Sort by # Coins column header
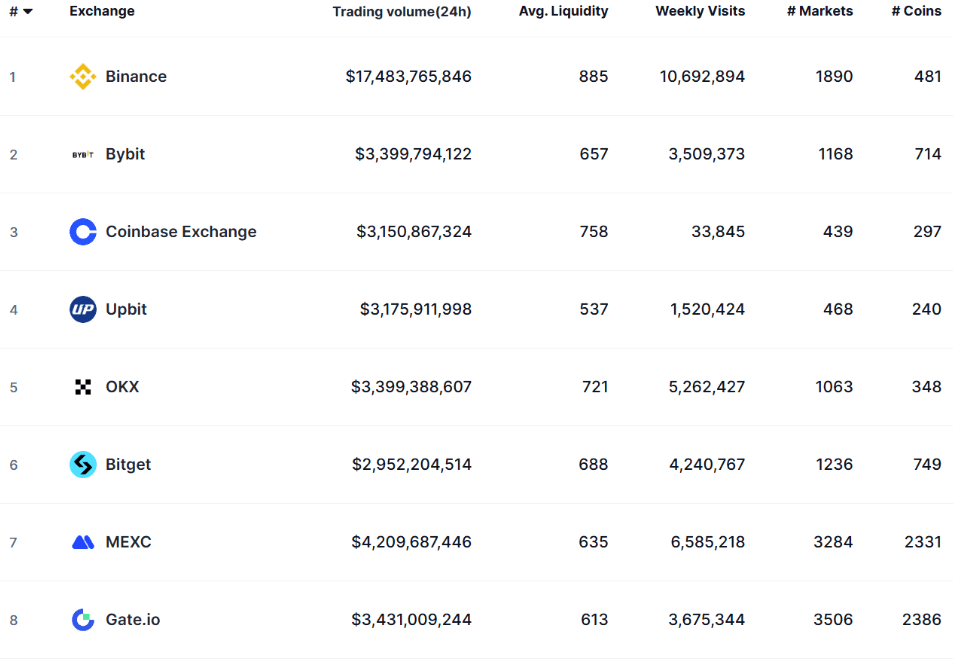Screen dimensions: 953x665 (x=917, y=11)
